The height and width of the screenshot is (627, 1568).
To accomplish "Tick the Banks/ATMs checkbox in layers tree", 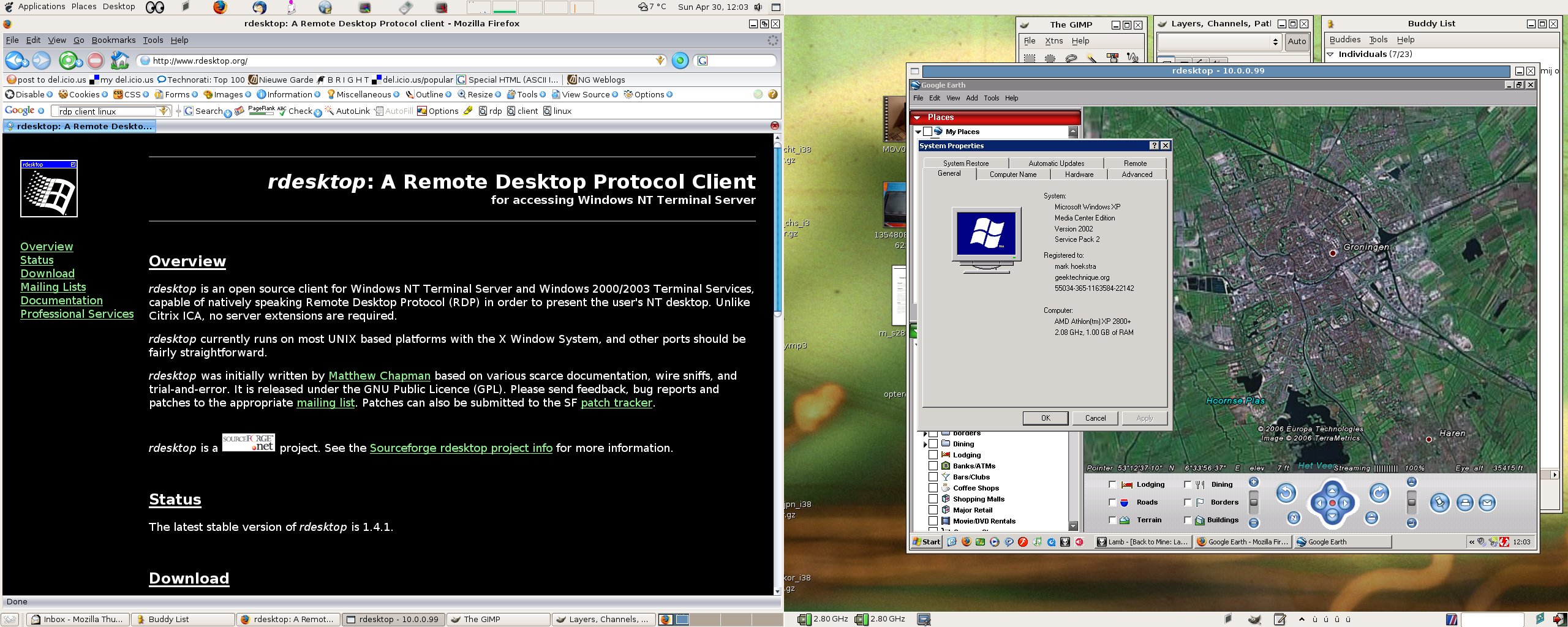I will 933,466.
